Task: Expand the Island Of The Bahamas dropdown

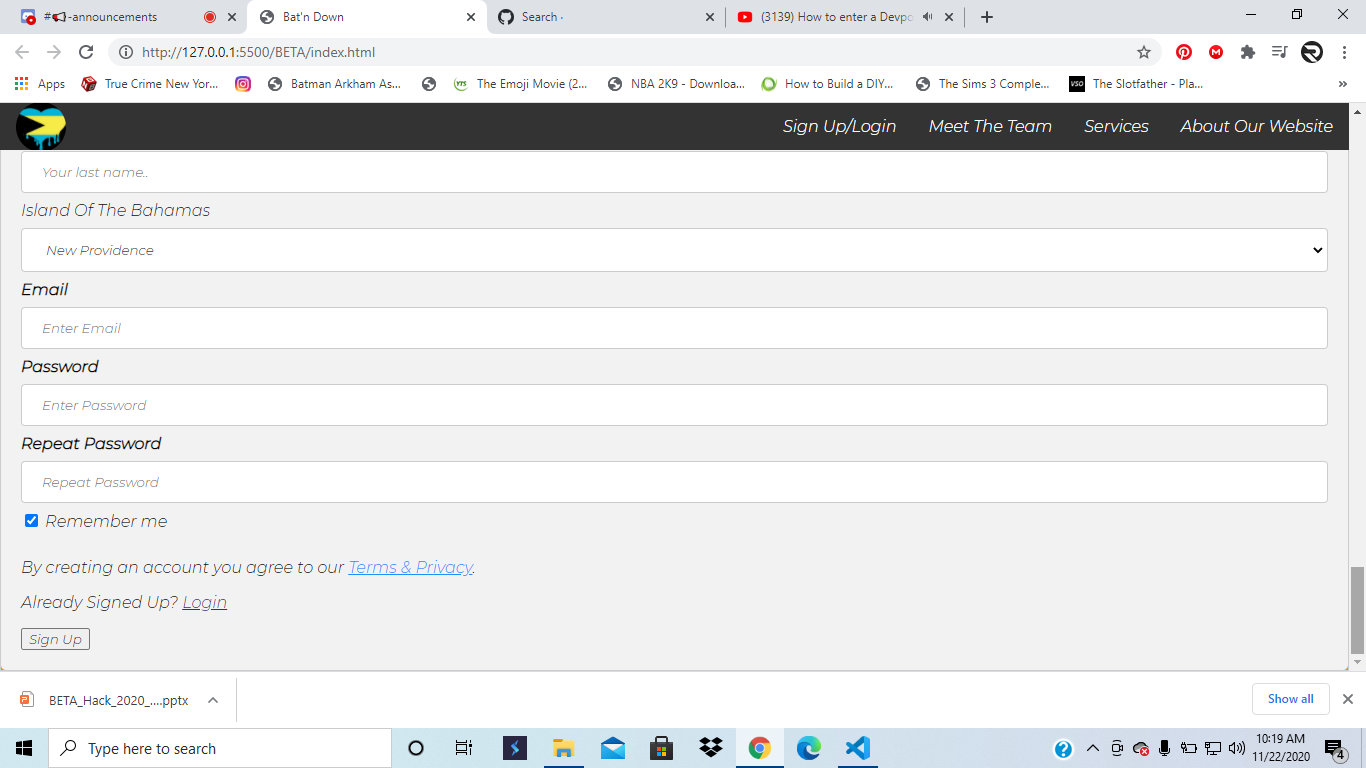Action: [x=674, y=250]
